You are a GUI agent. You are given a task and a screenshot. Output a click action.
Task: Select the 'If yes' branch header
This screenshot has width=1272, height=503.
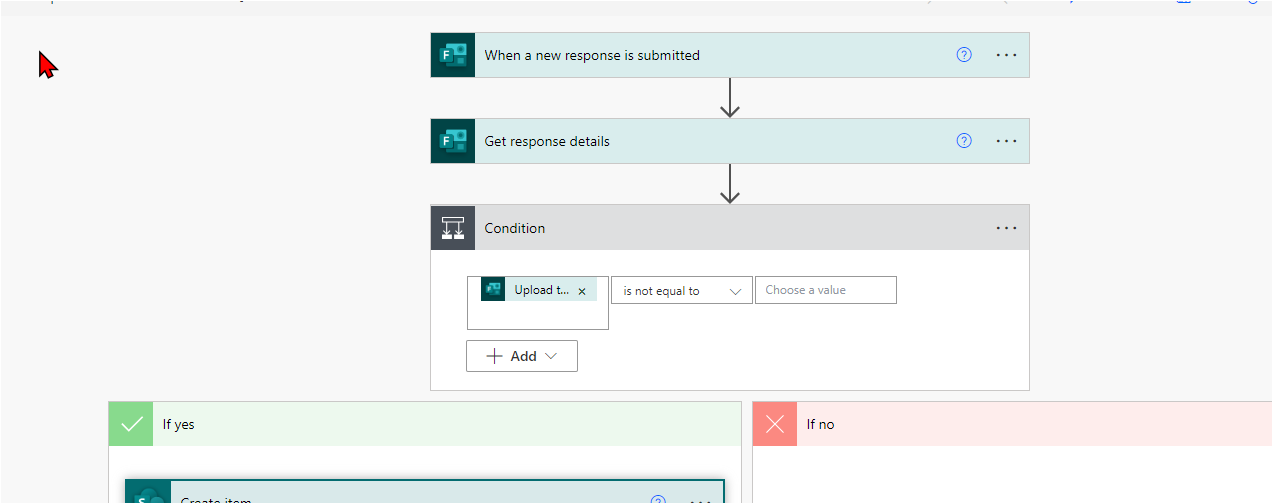pyautogui.click(x=425, y=424)
